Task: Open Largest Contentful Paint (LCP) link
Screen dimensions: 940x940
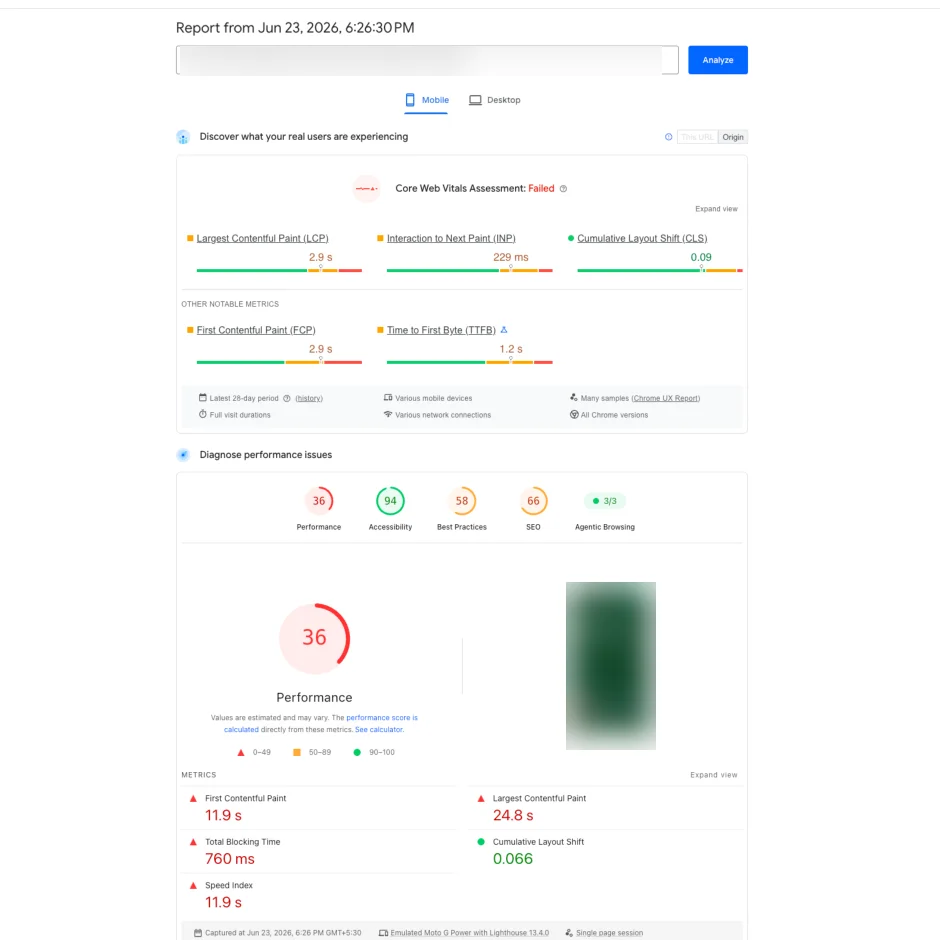Action: point(262,239)
